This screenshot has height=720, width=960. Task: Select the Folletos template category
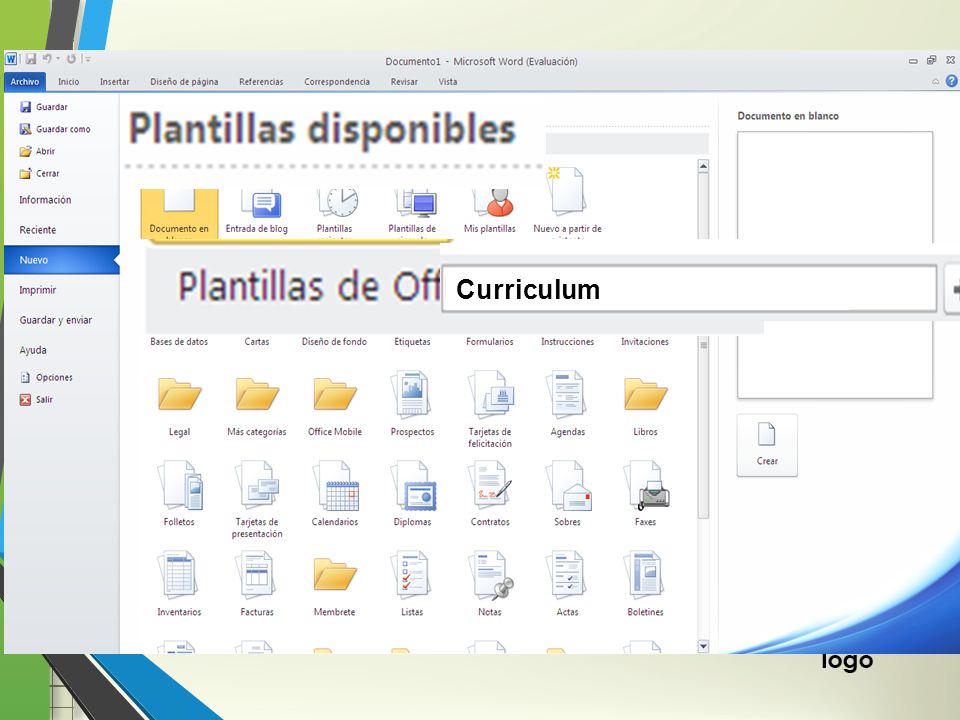pyautogui.click(x=179, y=493)
